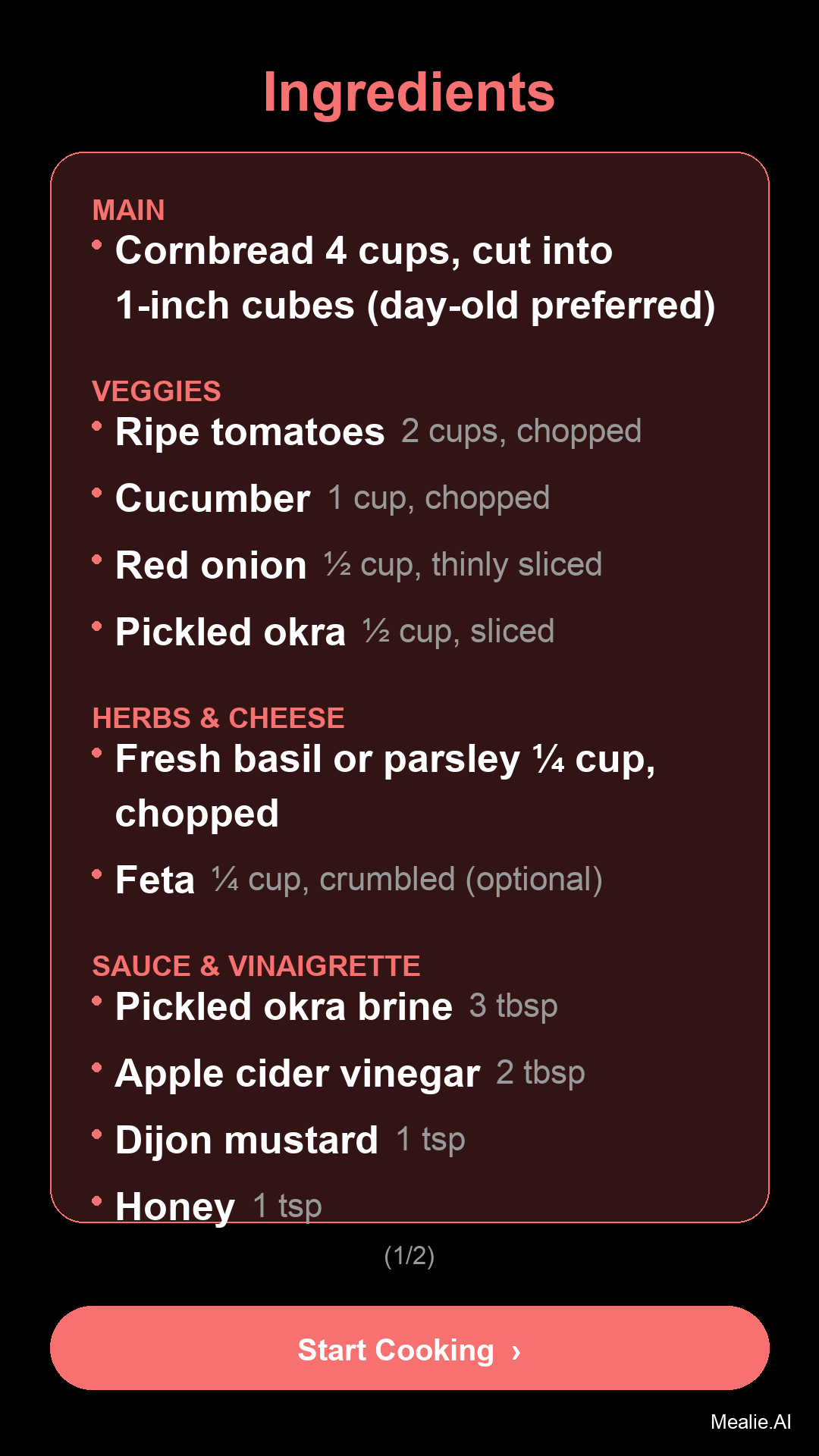Open the Mealie.AI watermark link
Viewport: 819px width, 1456px height.
pyautogui.click(x=750, y=1422)
